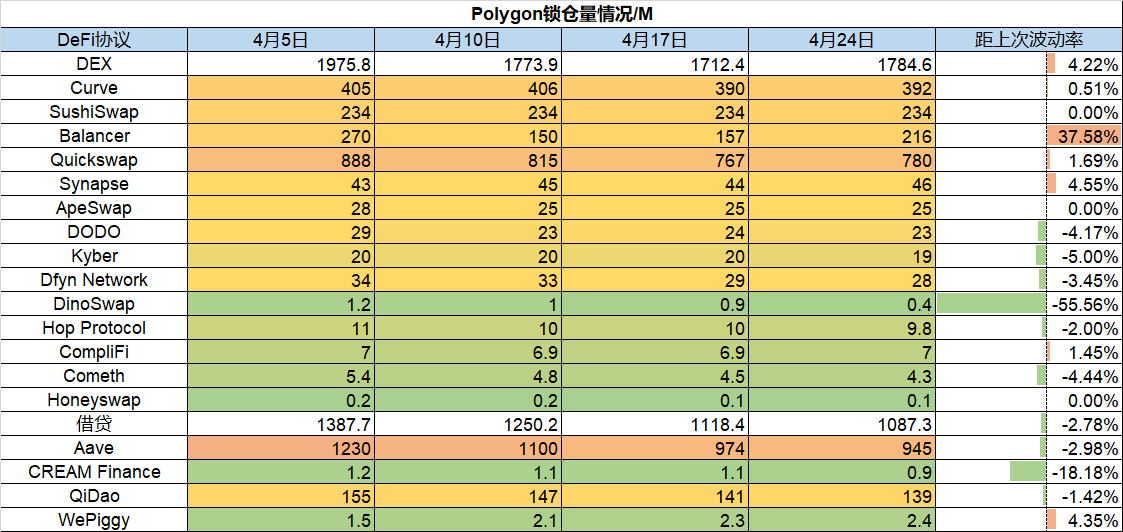Image resolution: width=1123 pixels, height=532 pixels.
Task: Select the Quickswap change 1.69%
Action: tap(1029, 160)
